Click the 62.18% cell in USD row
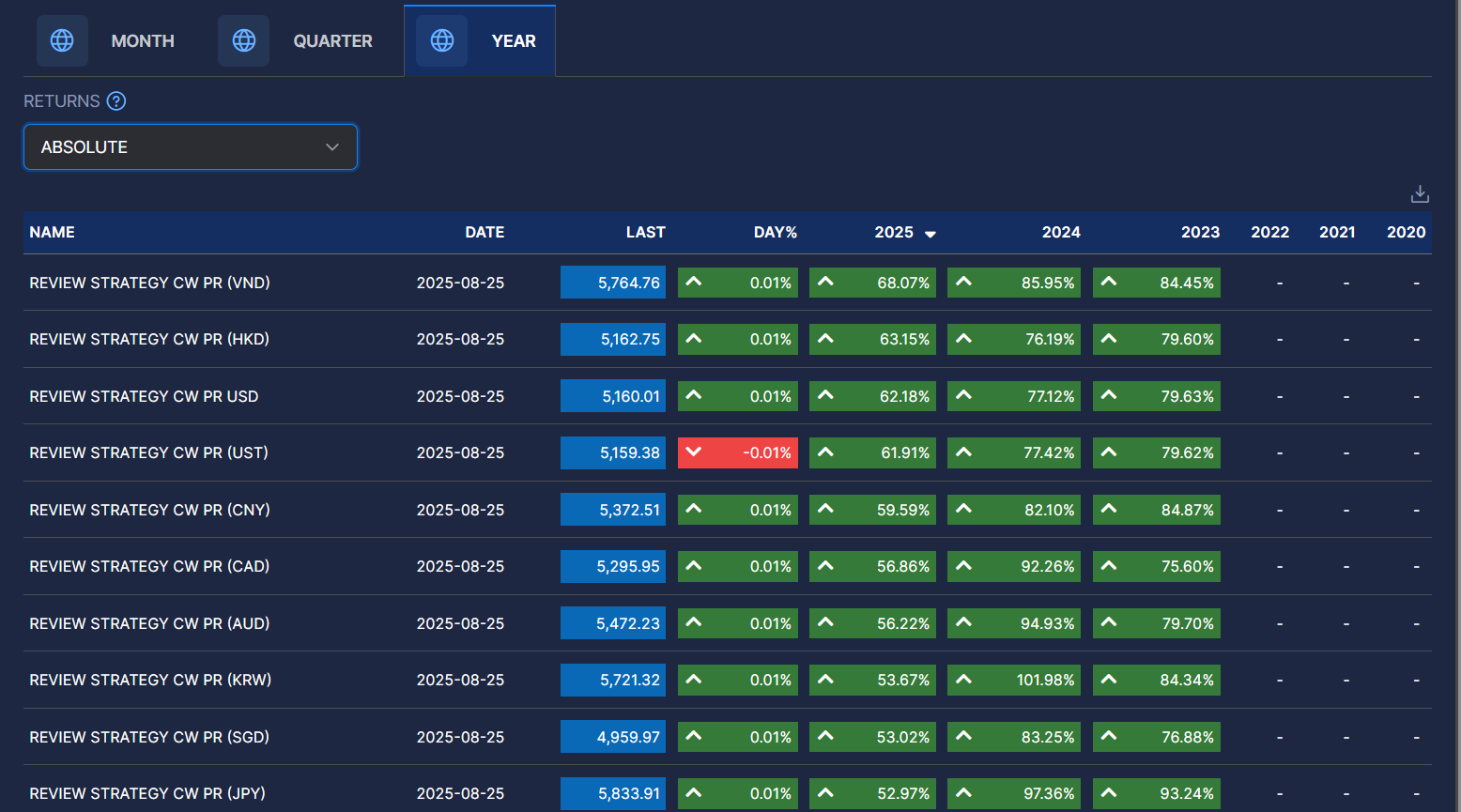The image size is (1461, 812). coord(872,395)
